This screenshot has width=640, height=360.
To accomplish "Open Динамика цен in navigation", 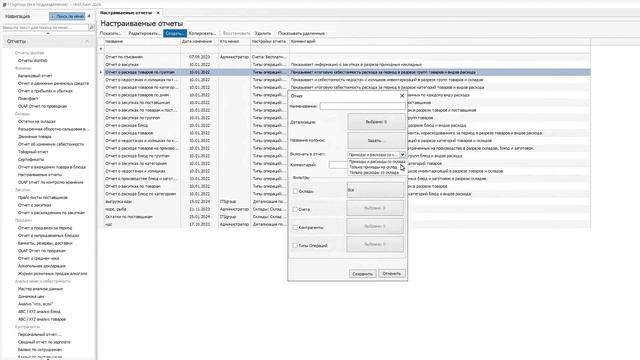I will 31,296.
